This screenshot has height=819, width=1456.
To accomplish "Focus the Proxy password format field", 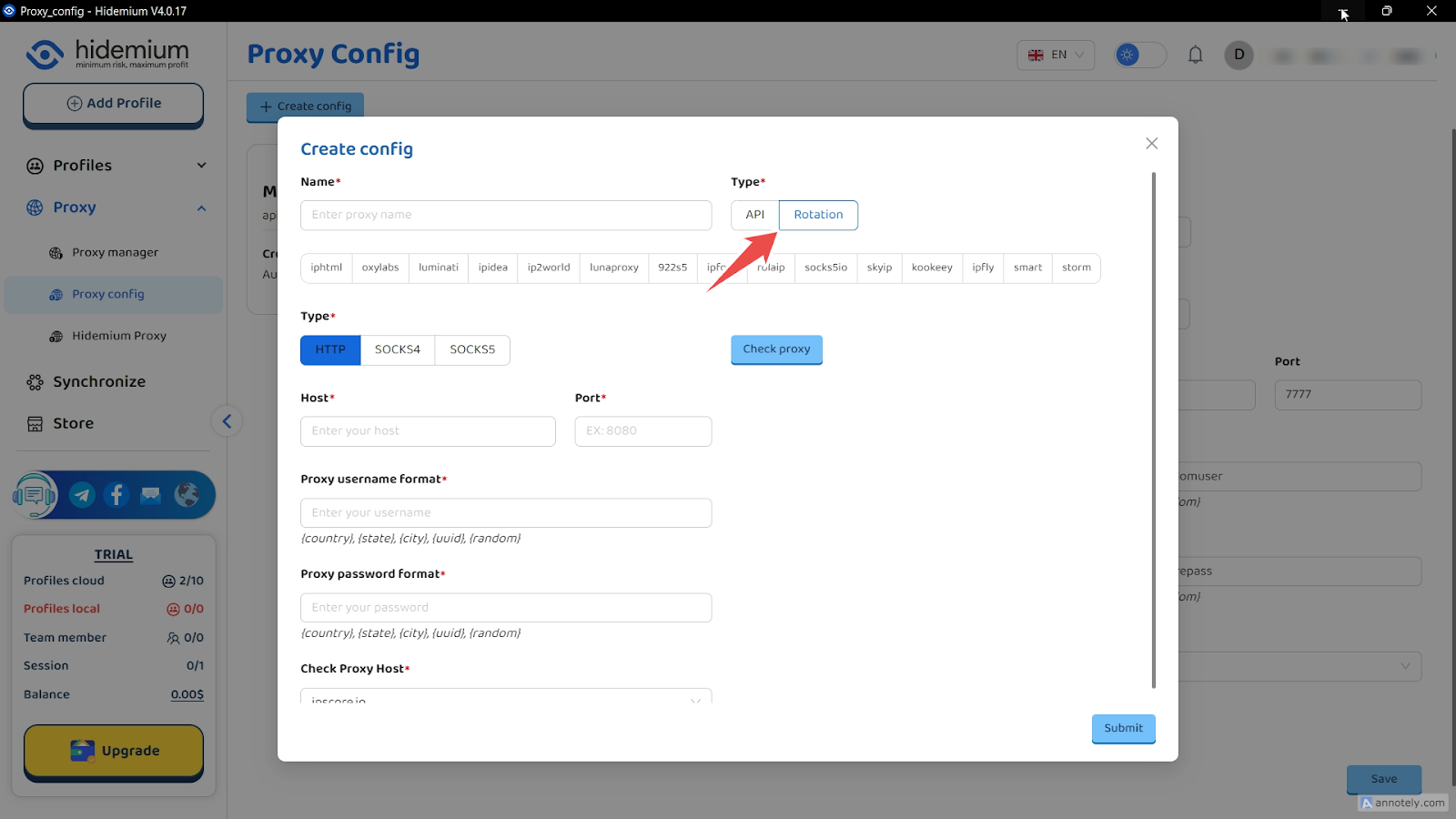I will tap(506, 608).
